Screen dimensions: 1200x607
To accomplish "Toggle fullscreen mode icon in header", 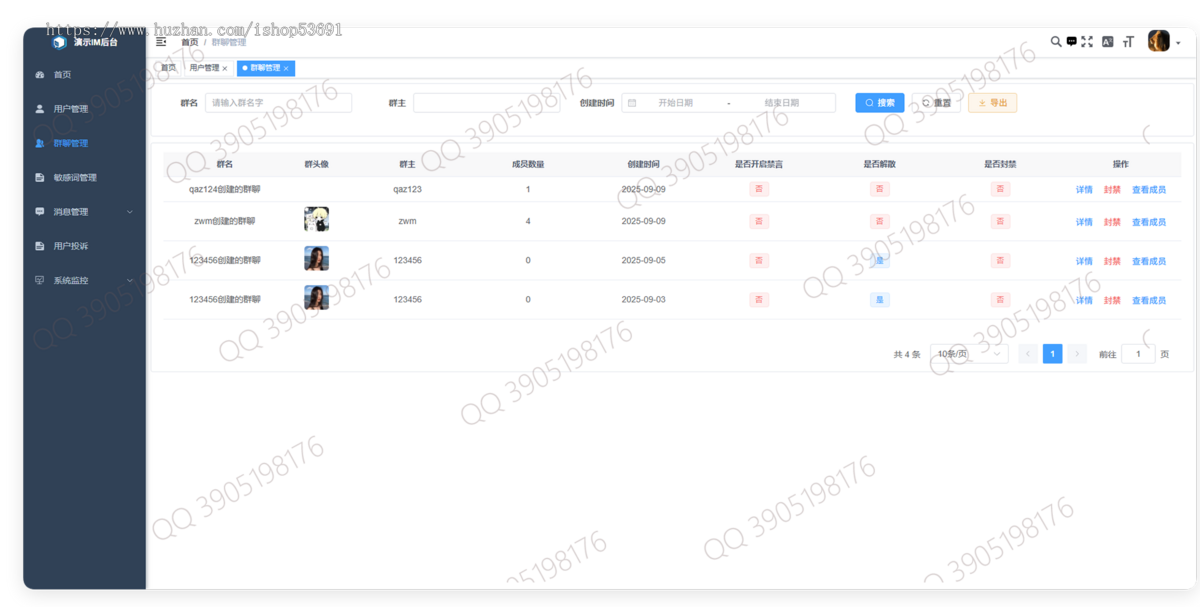I will (x=1087, y=42).
